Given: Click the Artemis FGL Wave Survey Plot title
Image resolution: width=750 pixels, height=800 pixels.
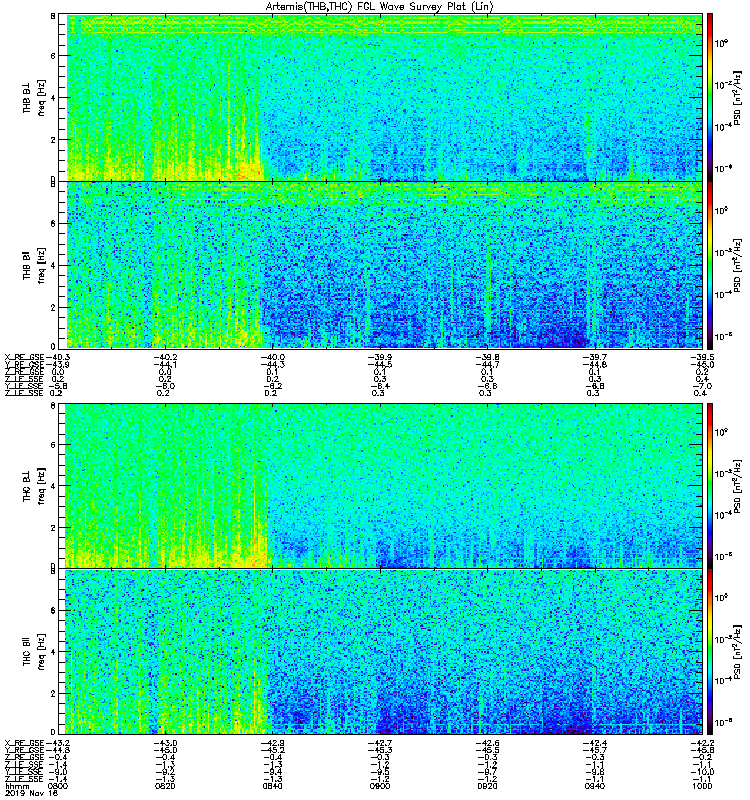Looking at the screenshot, I should tap(380, 7).
